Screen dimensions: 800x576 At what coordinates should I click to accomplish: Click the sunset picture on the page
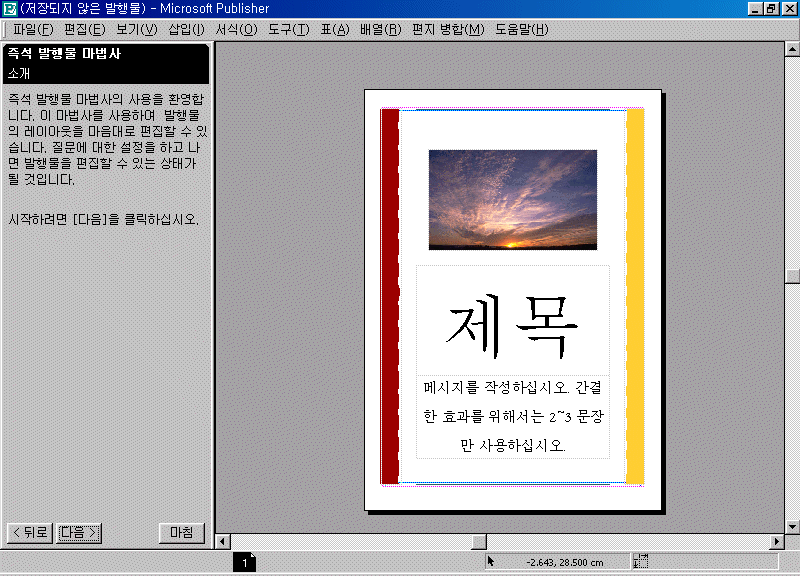tap(512, 199)
